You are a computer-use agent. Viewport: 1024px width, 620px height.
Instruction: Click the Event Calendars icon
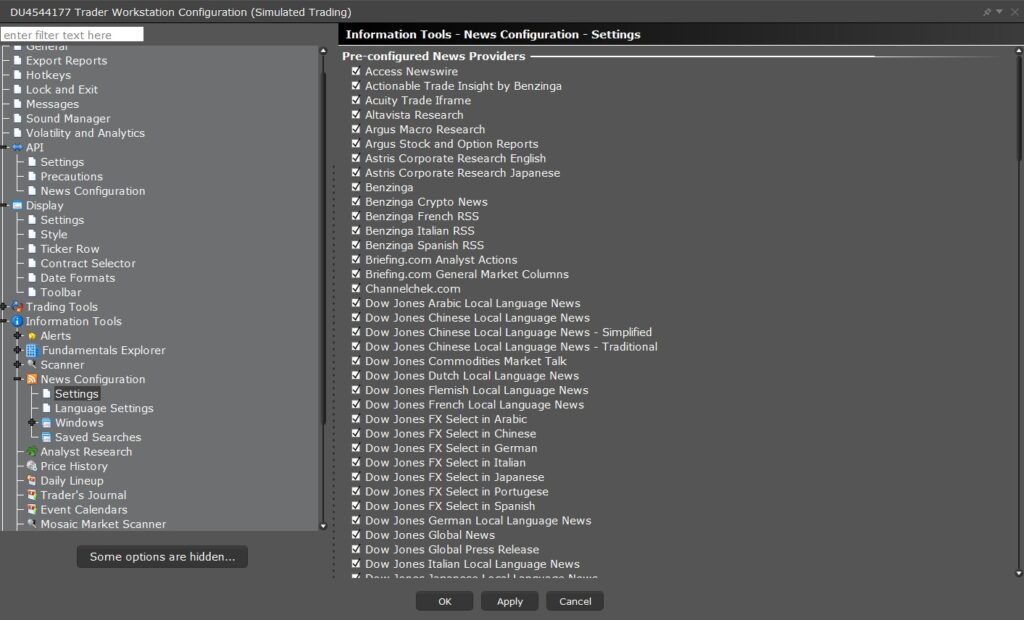pos(31,509)
